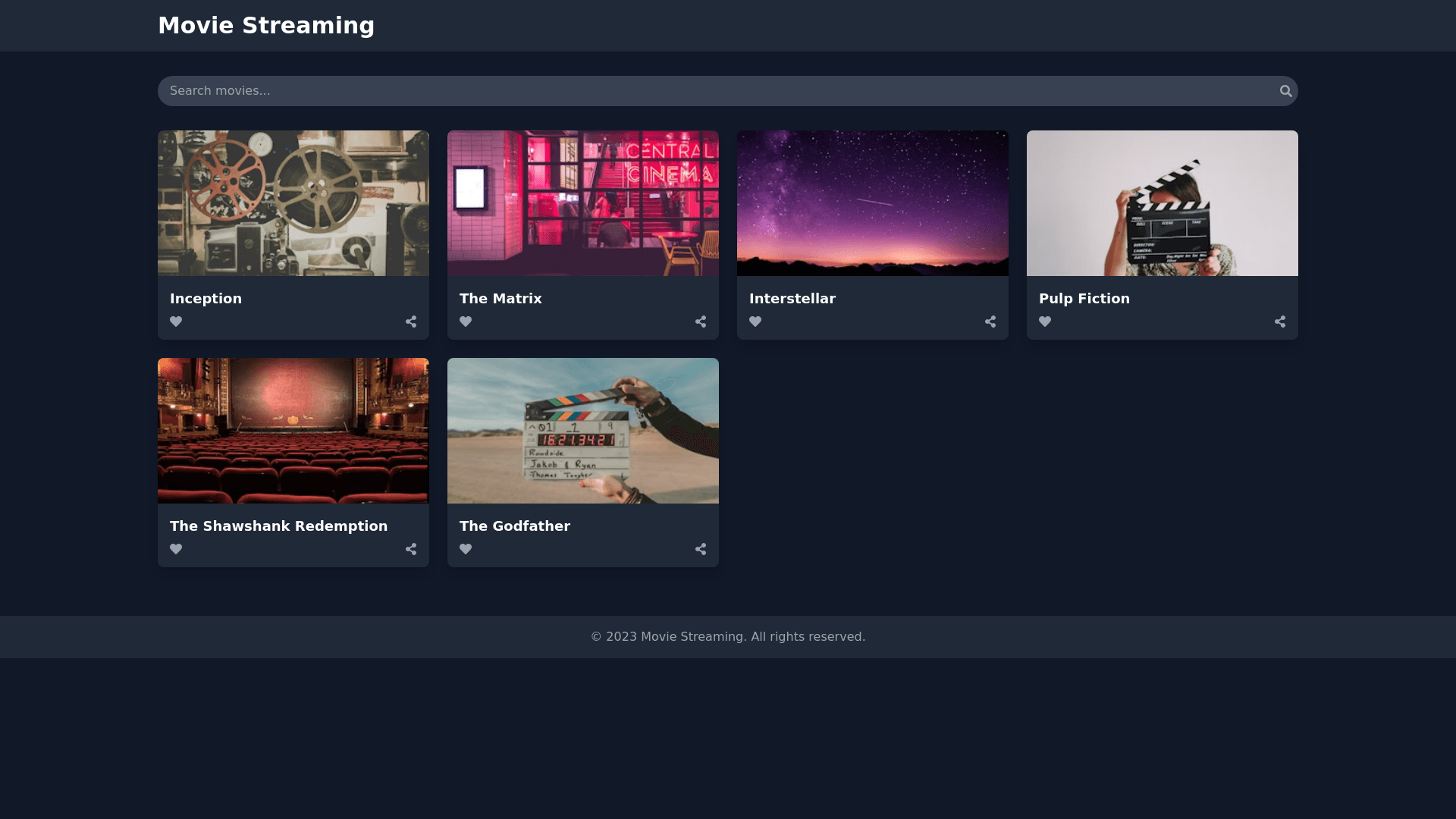Like The Matrix using heart
The image size is (1456, 819).
click(x=466, y=322)
